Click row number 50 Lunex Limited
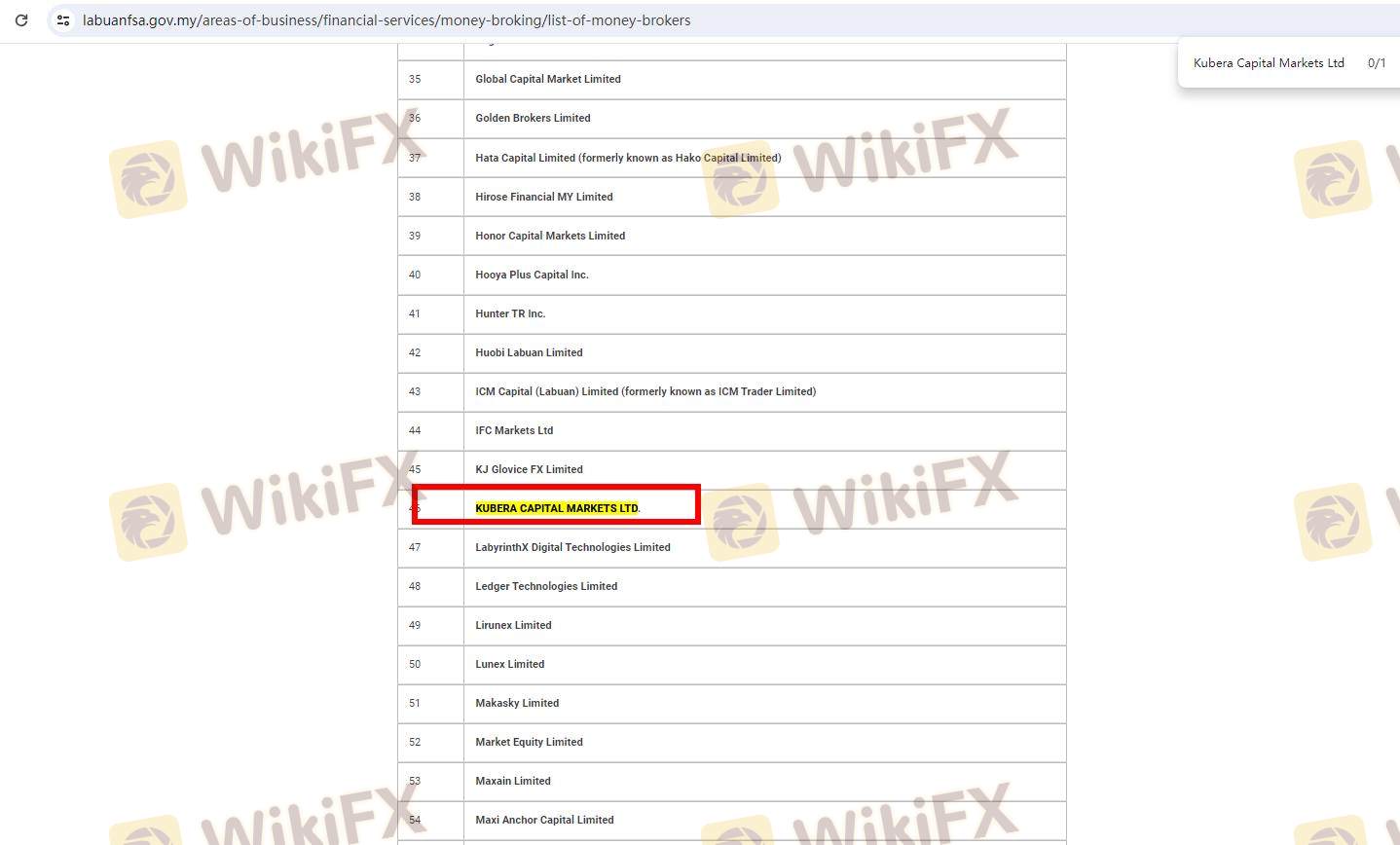Screen dimensions: 1400x845 [509, 664]
